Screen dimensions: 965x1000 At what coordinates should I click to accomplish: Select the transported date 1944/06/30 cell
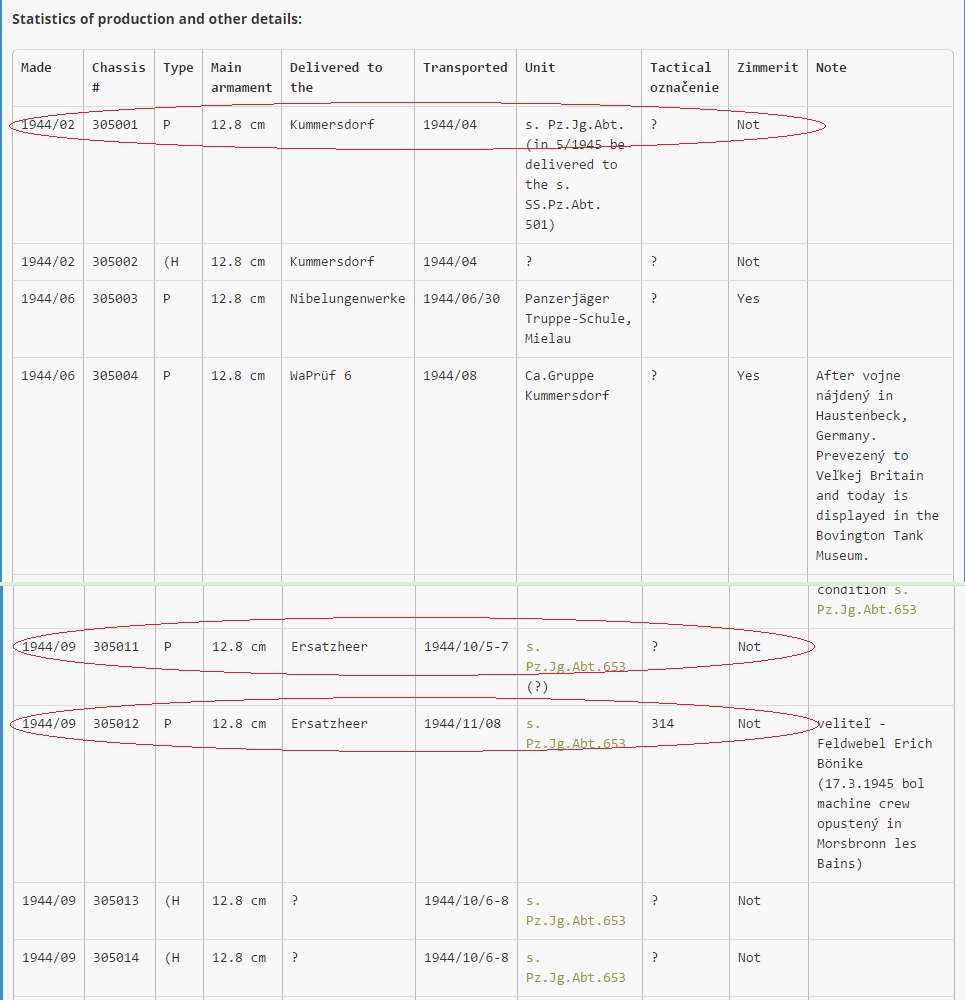point(461,299)
